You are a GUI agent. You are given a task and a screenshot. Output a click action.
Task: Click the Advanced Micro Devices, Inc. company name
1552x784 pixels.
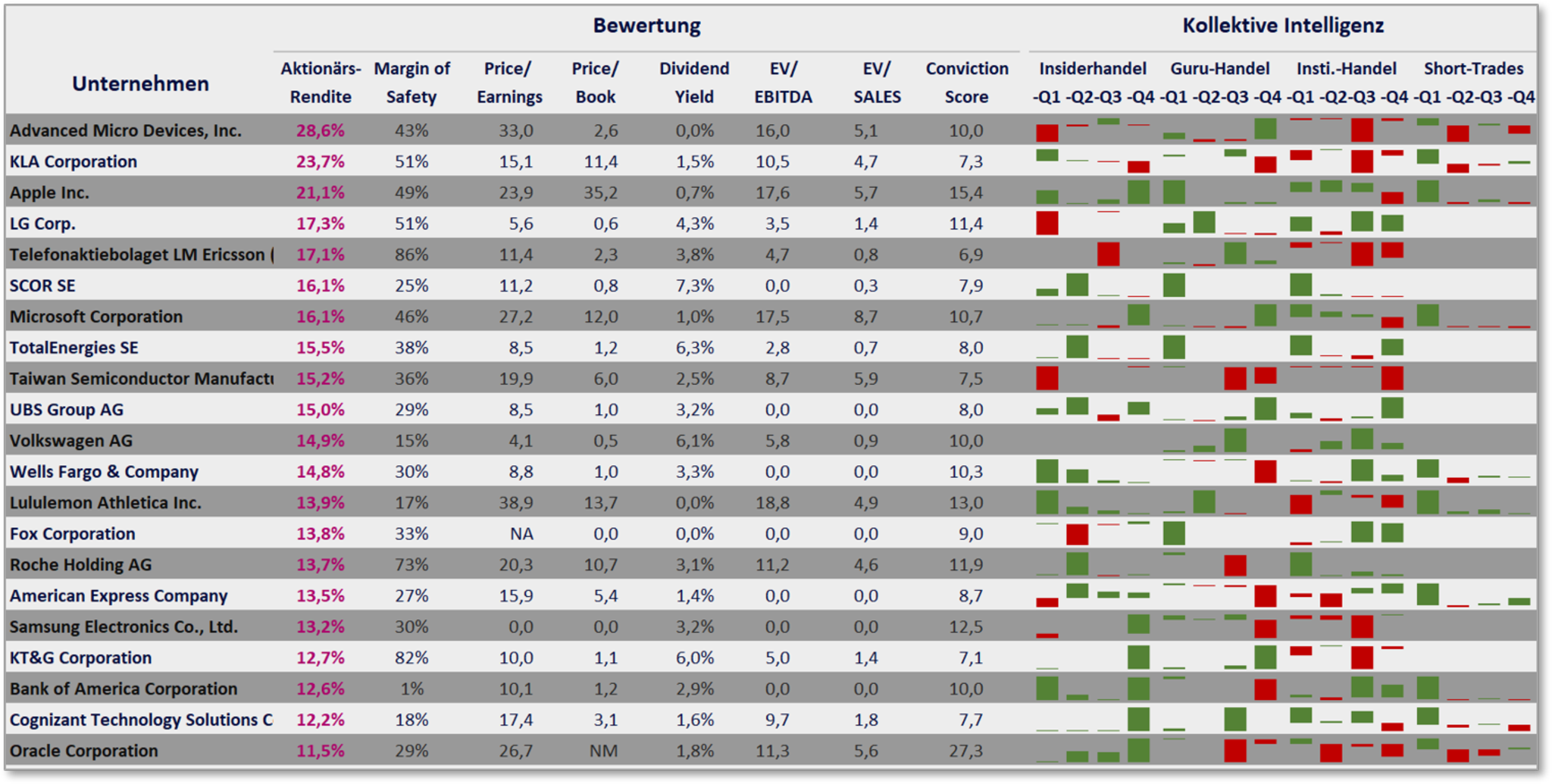(x=126, y=130)
